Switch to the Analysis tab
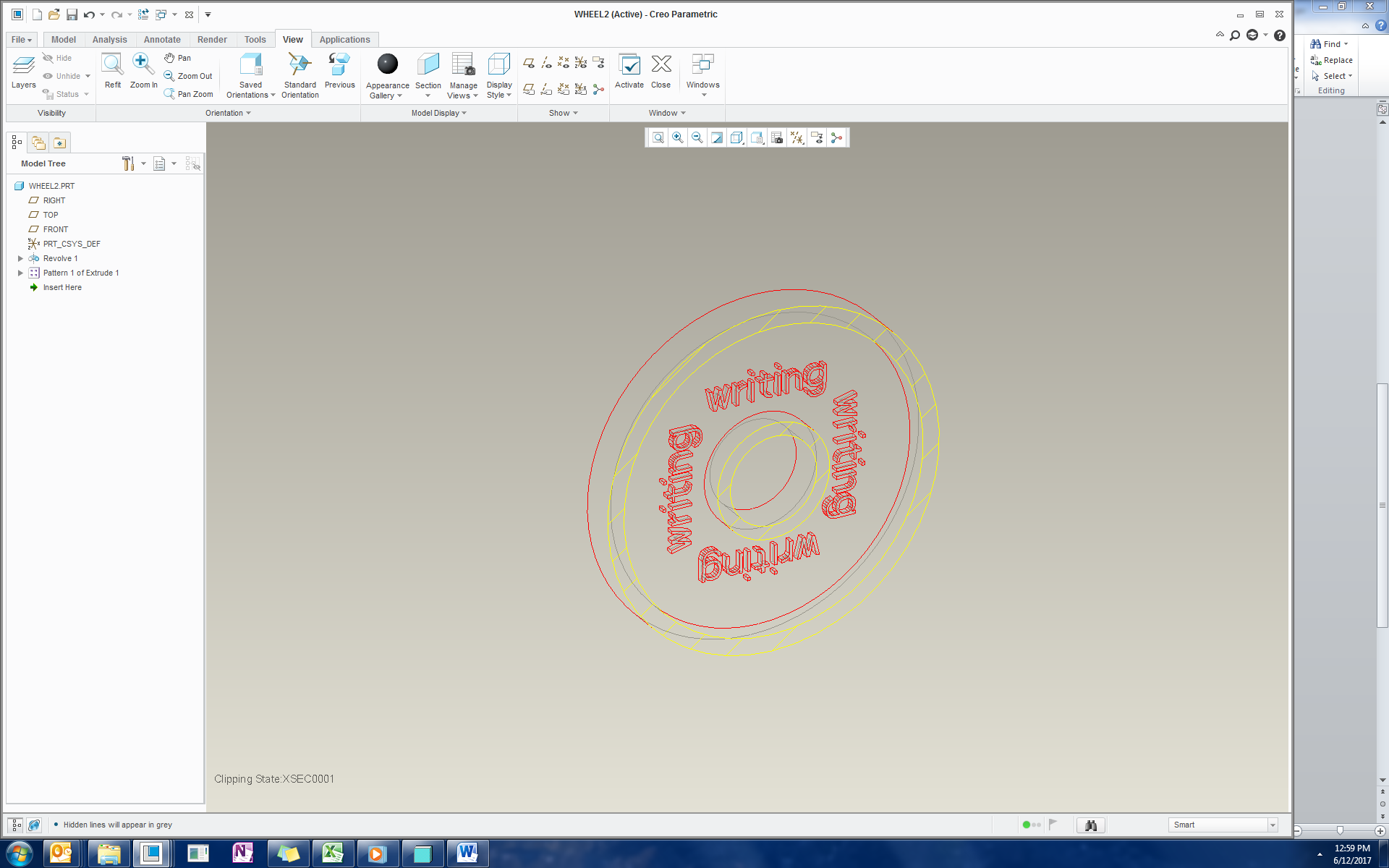 (x=109, y=40)
